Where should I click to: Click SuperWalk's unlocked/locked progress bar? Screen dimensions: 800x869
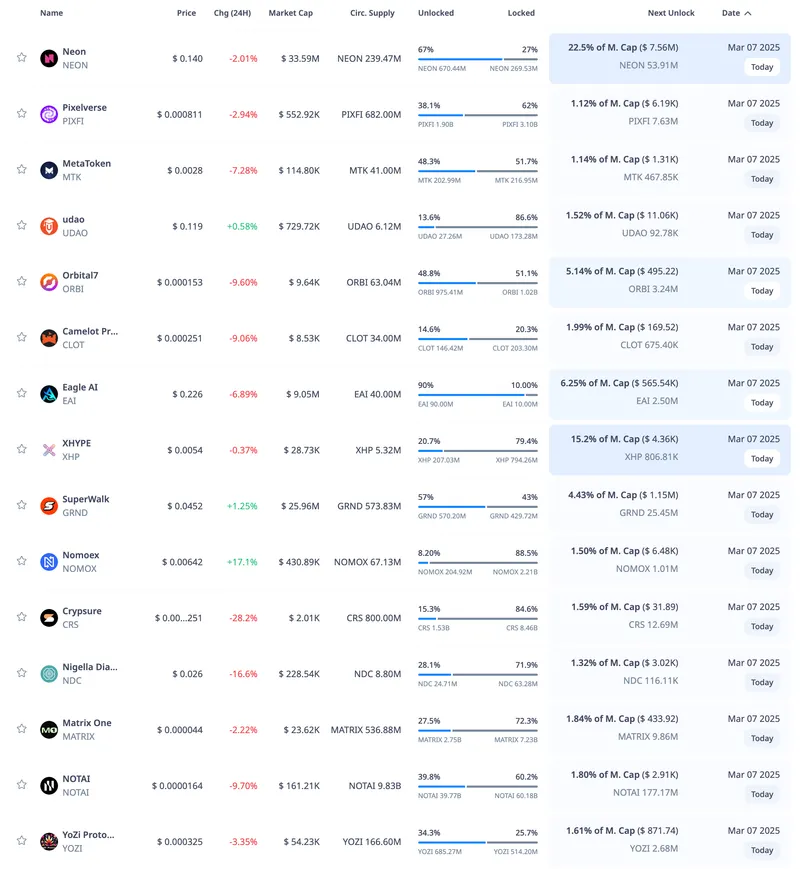477,507
